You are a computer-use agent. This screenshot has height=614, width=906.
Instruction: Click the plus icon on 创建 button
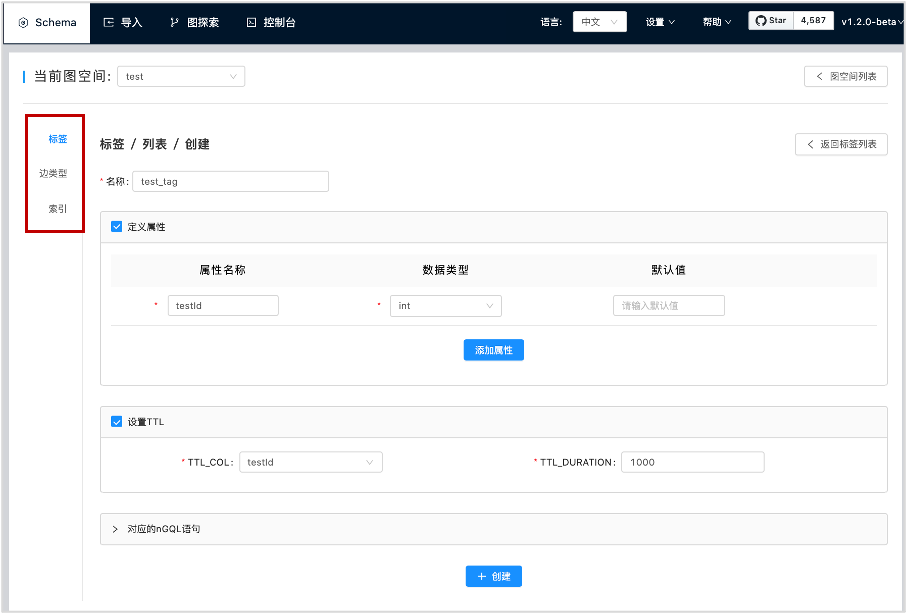click(482, 576)
